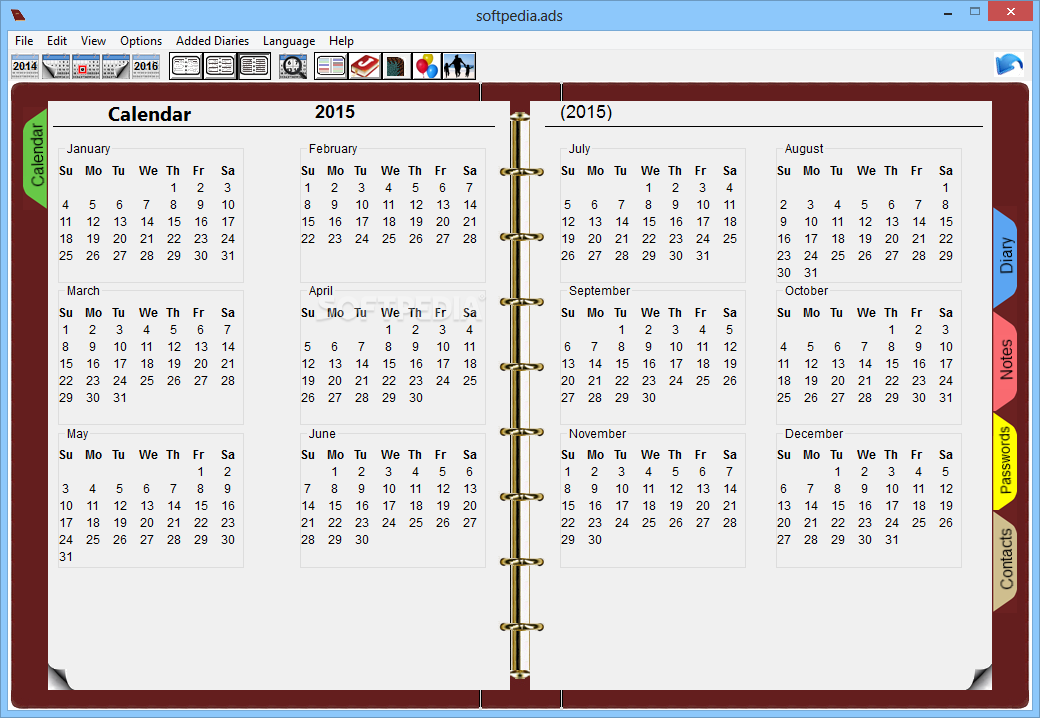Viewport: 1040px width, 718px height.
Task: Open the File menu
Action: click(x=24, y=40)
